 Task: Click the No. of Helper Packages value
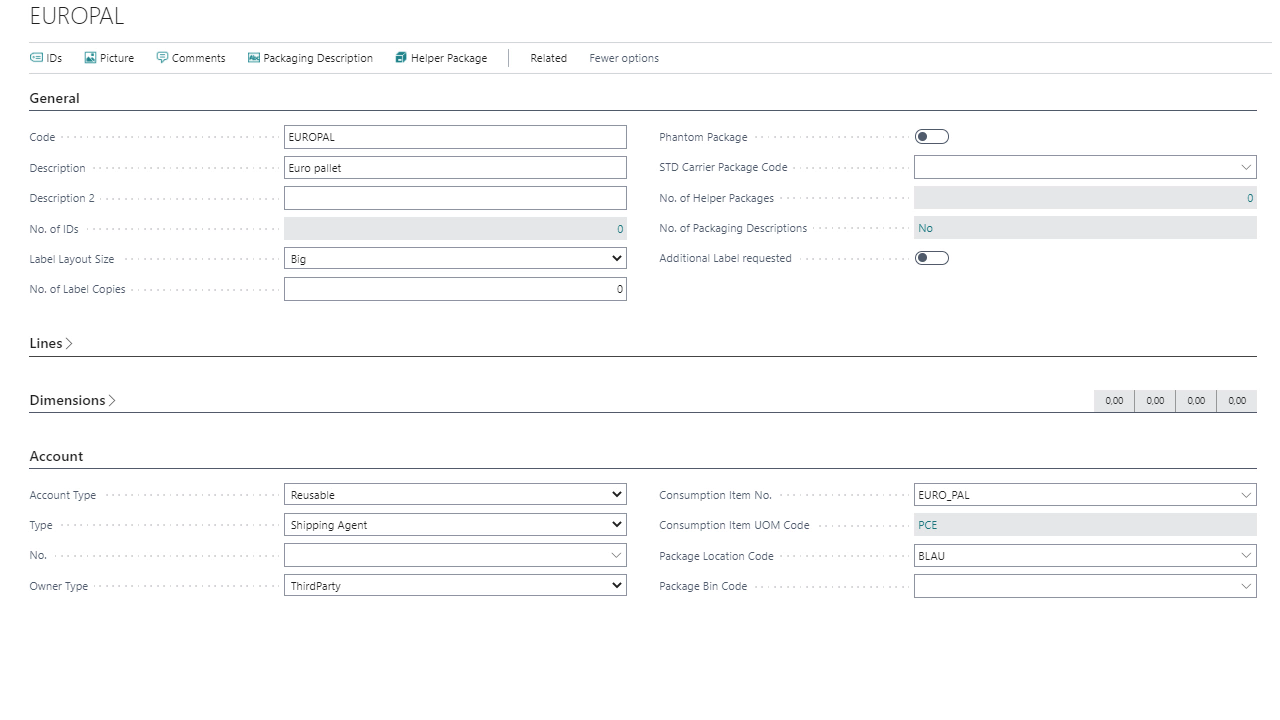[x=1250, y=198]
